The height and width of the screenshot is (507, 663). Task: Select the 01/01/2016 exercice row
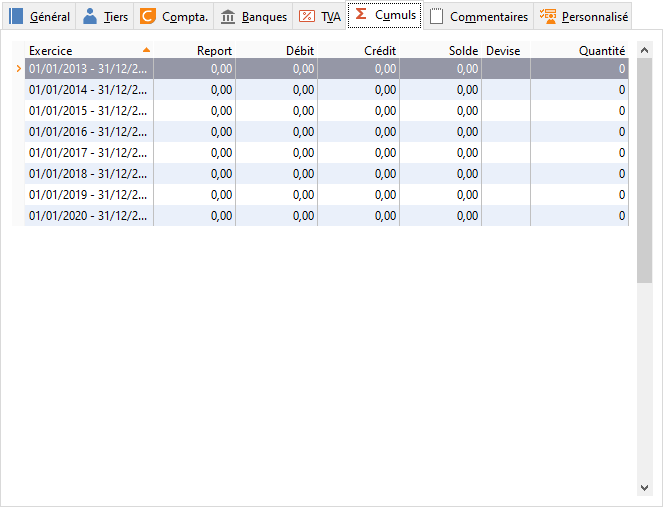pos(326,132)
